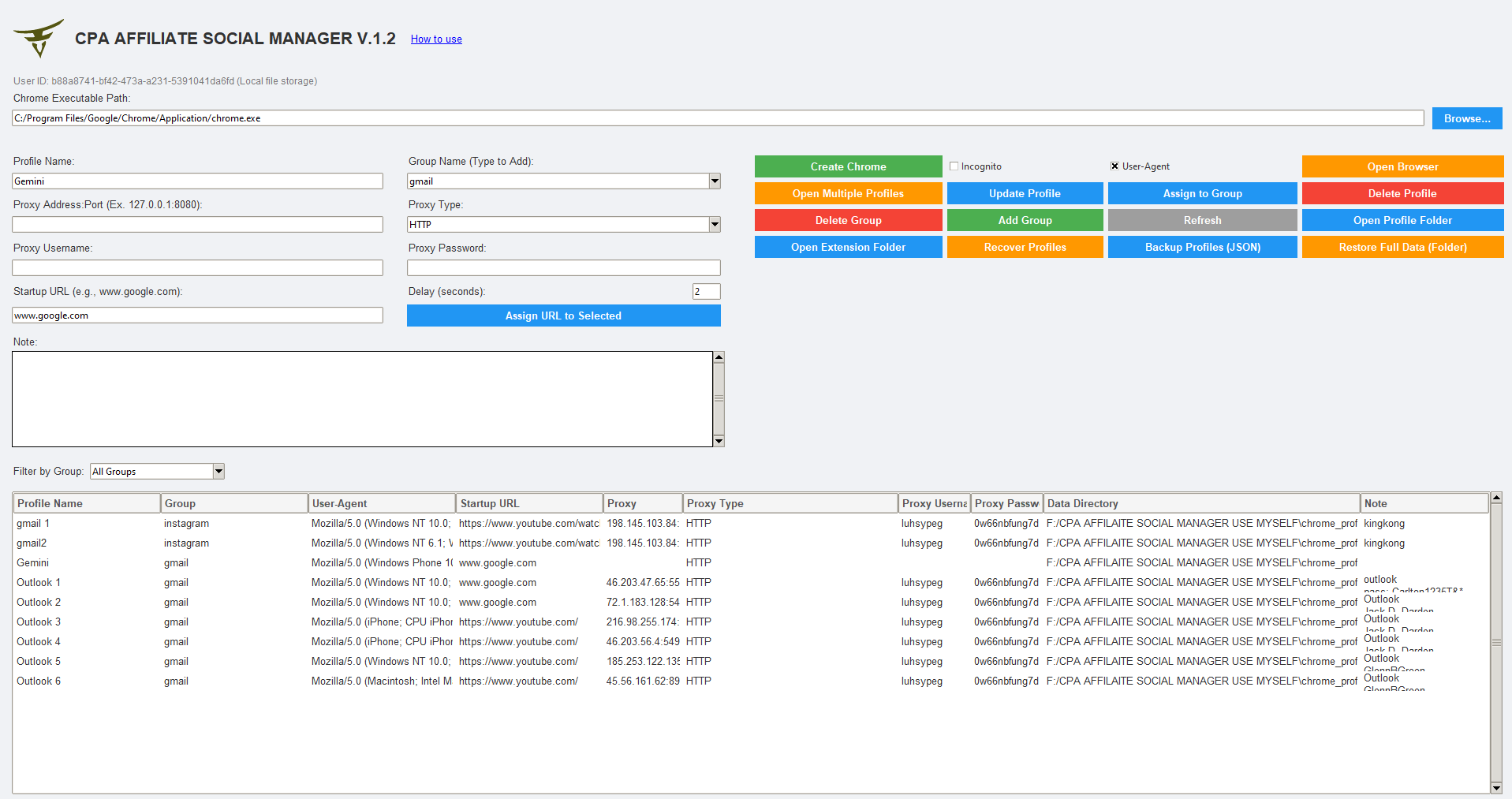Sort by Profile Name column header
This screenshot has width=1512, height=799.
pyautogui.click(x=87, y=503)
